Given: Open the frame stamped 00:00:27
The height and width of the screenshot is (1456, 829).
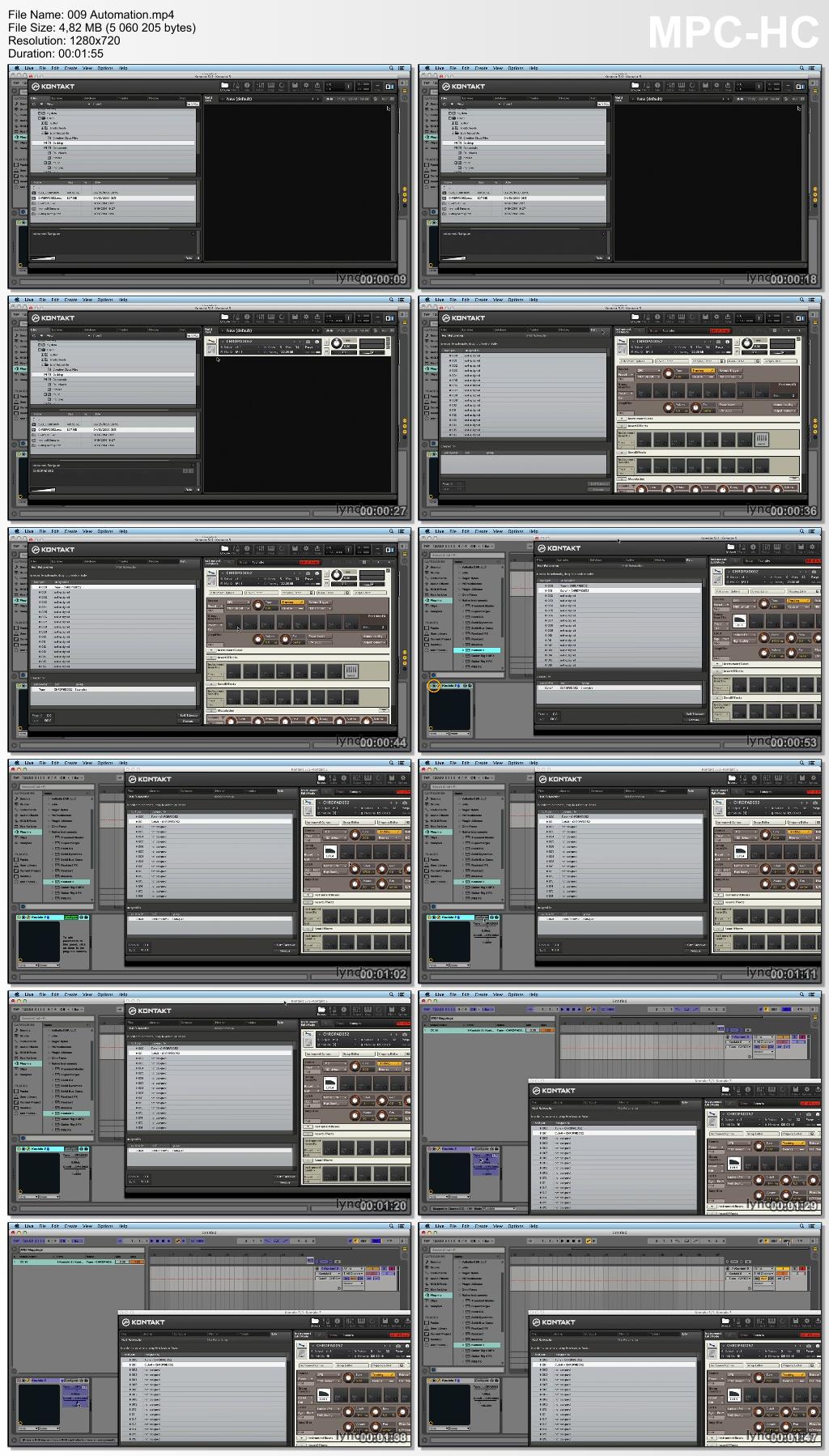Looking at the screenshot, I should [210, 408].
